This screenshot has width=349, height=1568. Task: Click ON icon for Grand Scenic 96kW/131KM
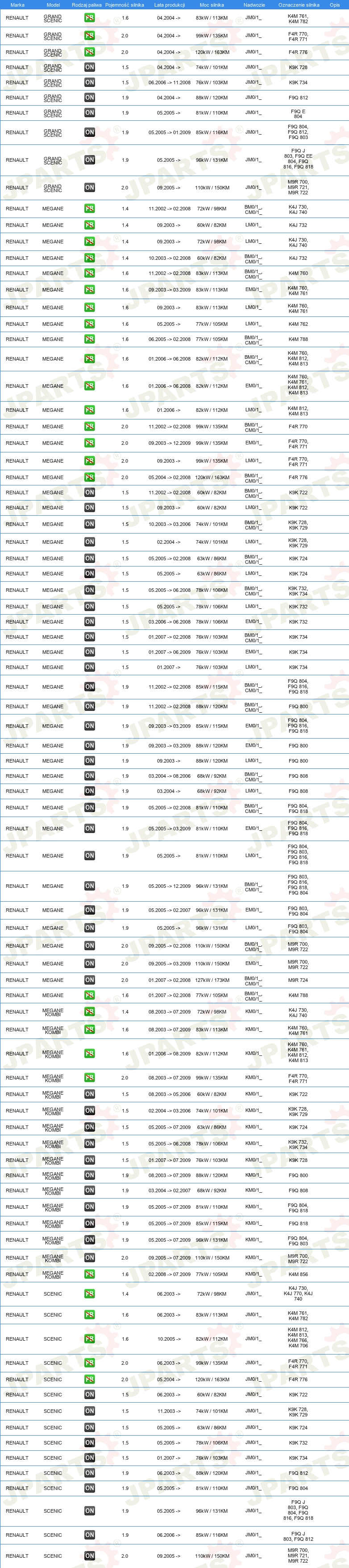click(90, 160)
